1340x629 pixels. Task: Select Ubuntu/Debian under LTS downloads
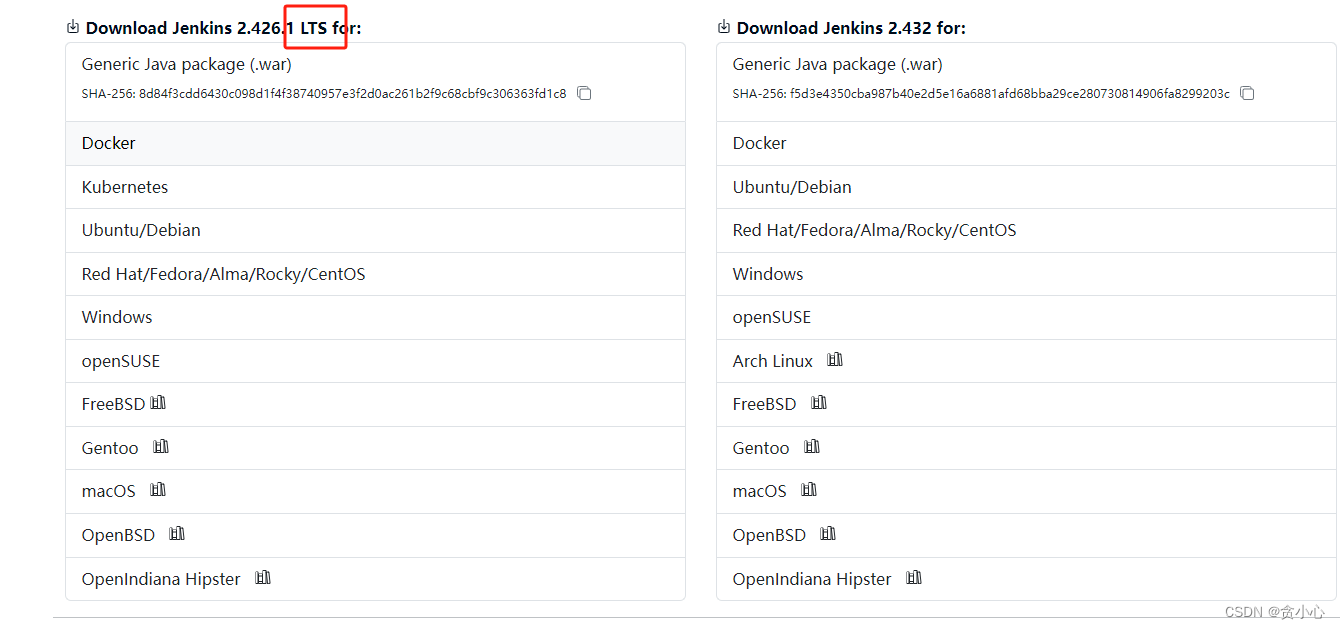(x=375, y=230)
